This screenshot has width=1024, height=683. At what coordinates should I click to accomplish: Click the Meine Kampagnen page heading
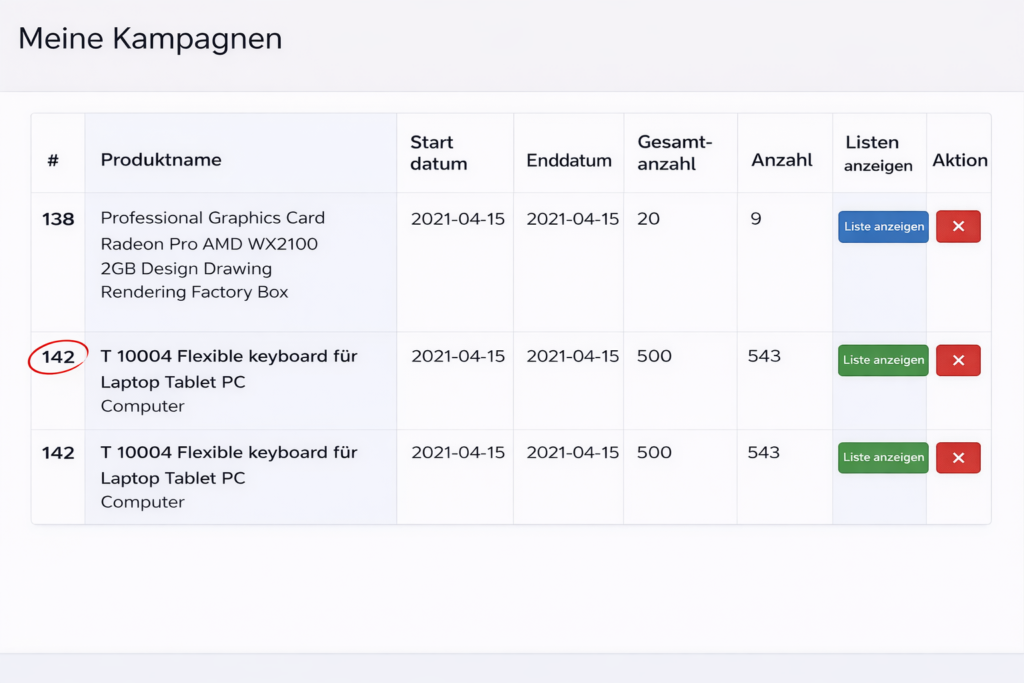pyautogui.click(x=150, y=39)
